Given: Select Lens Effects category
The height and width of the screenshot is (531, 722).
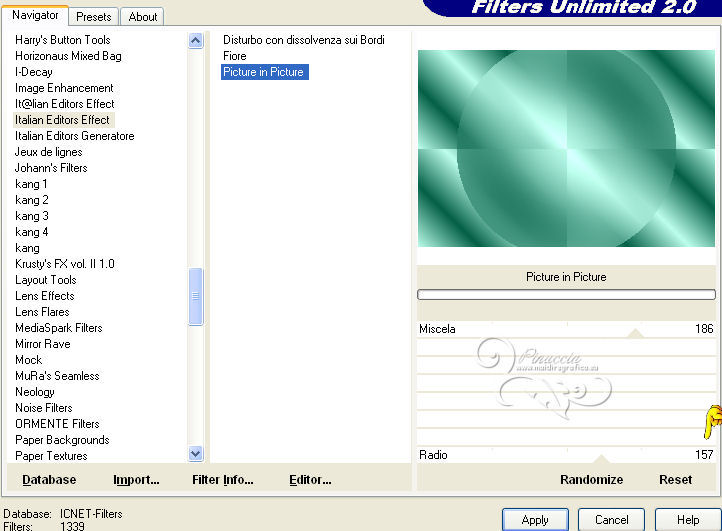Looking at the screenshot, I should (44, 296).
